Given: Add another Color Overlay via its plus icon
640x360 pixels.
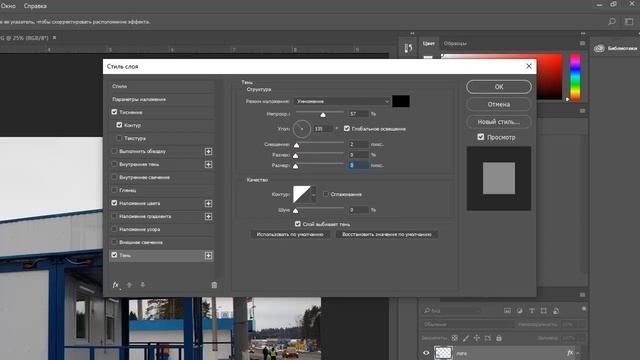Looking at the screenshot, I should (208, 203).
